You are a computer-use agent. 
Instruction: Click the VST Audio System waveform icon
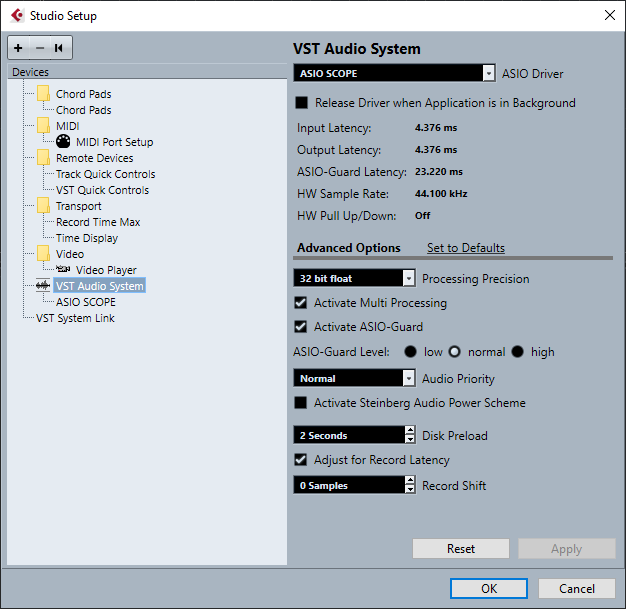(43, 286)
